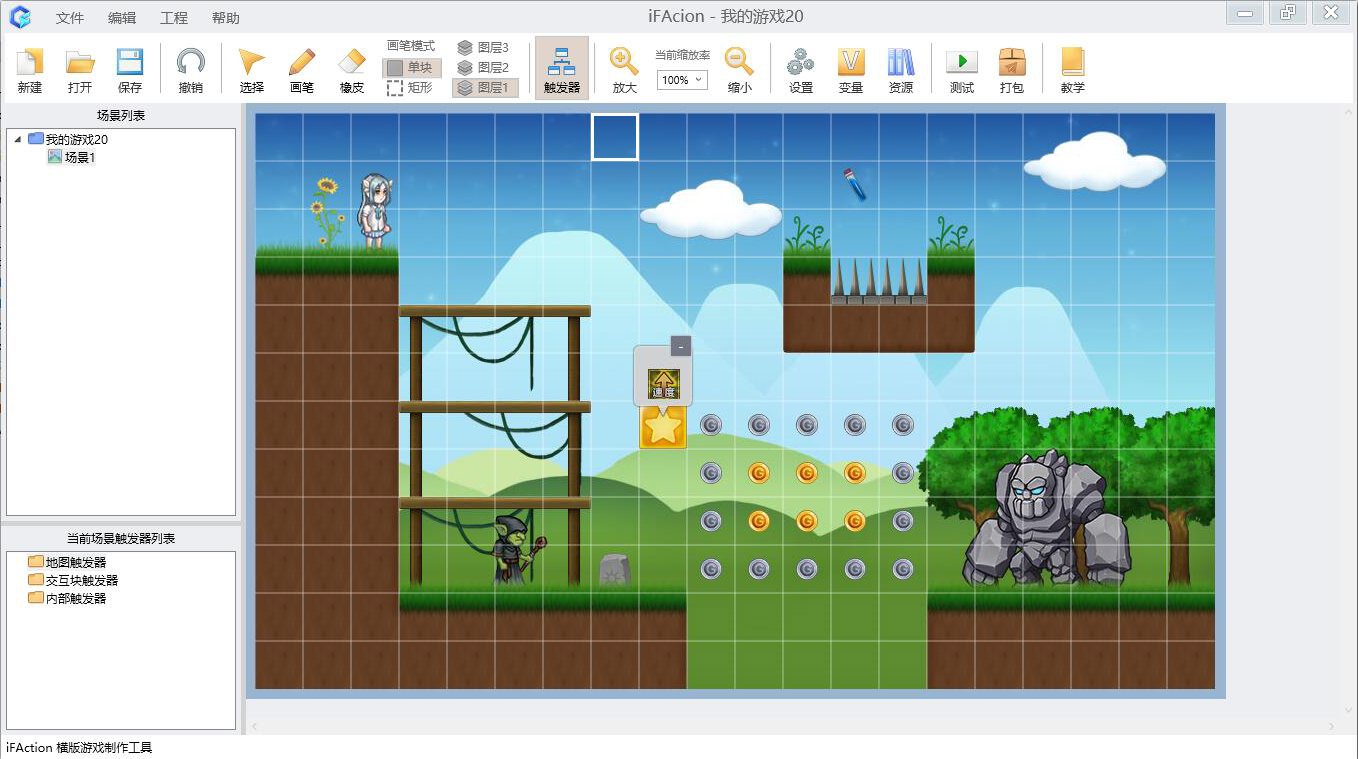Open the 100% zoom ratio dropdown
This screenshot has width=1358, height=759.
682,80
